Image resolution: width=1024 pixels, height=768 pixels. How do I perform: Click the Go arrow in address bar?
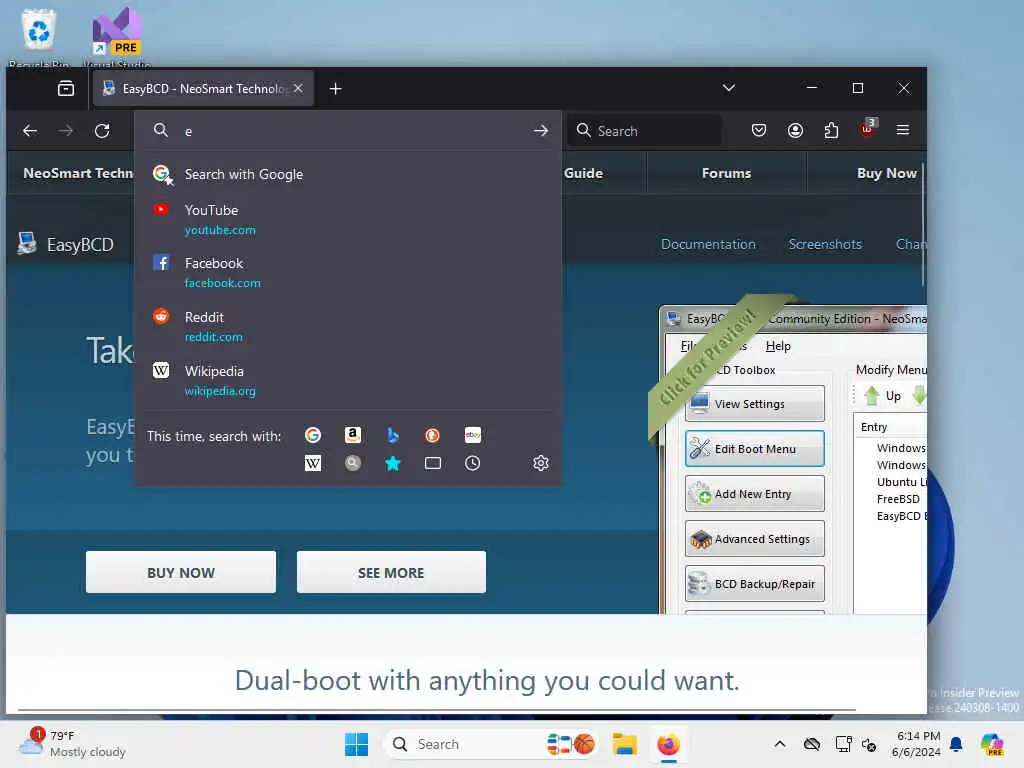pos(540,131)
